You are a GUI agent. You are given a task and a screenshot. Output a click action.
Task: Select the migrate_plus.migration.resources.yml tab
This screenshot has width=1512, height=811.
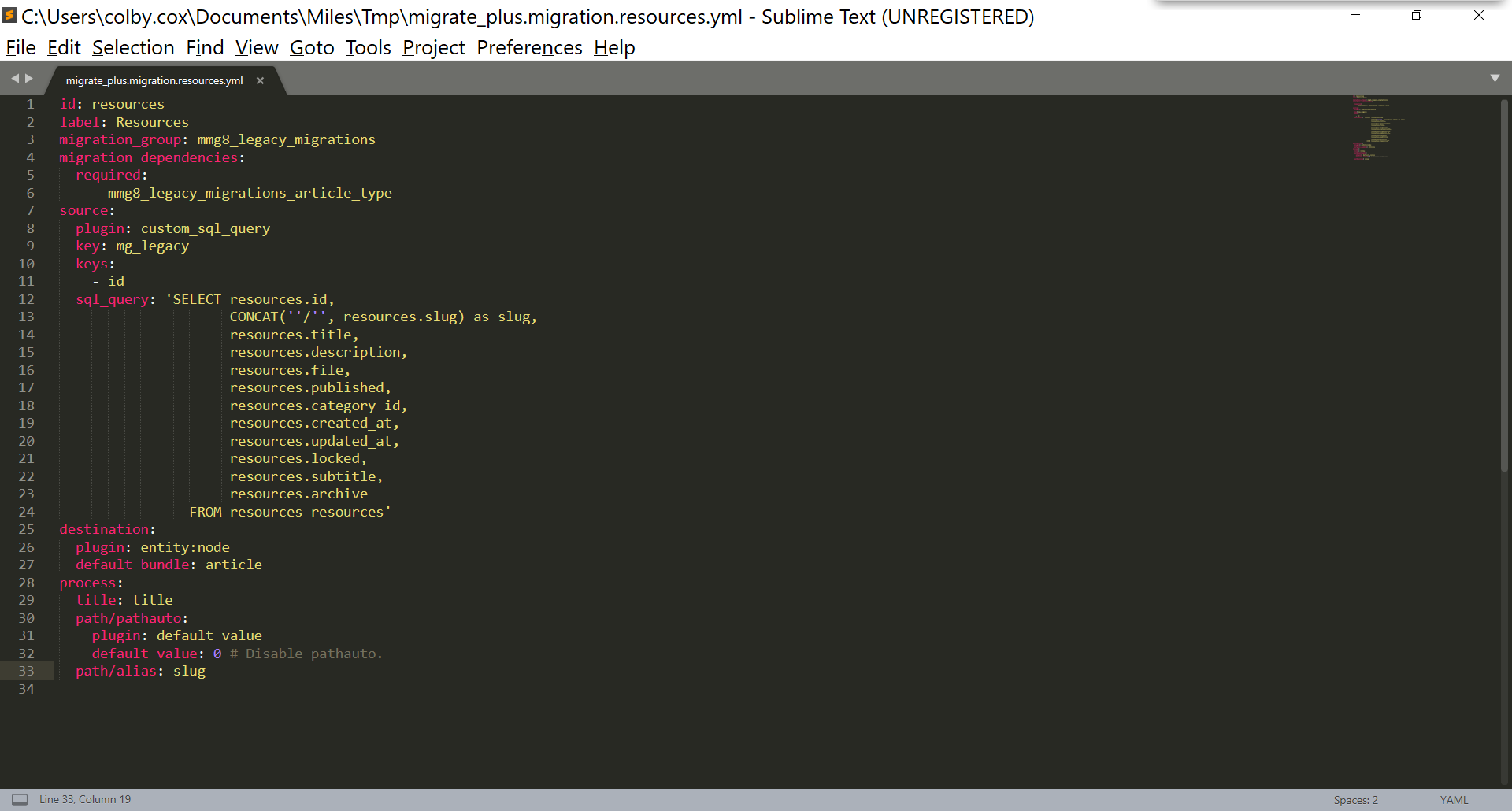tap(154, 80)
